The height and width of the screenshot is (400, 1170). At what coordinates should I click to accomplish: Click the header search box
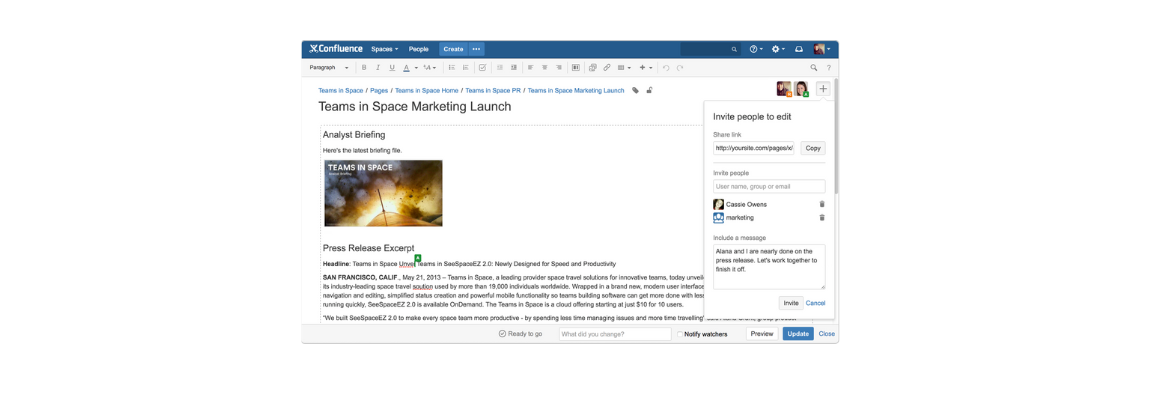coord(710,49)
